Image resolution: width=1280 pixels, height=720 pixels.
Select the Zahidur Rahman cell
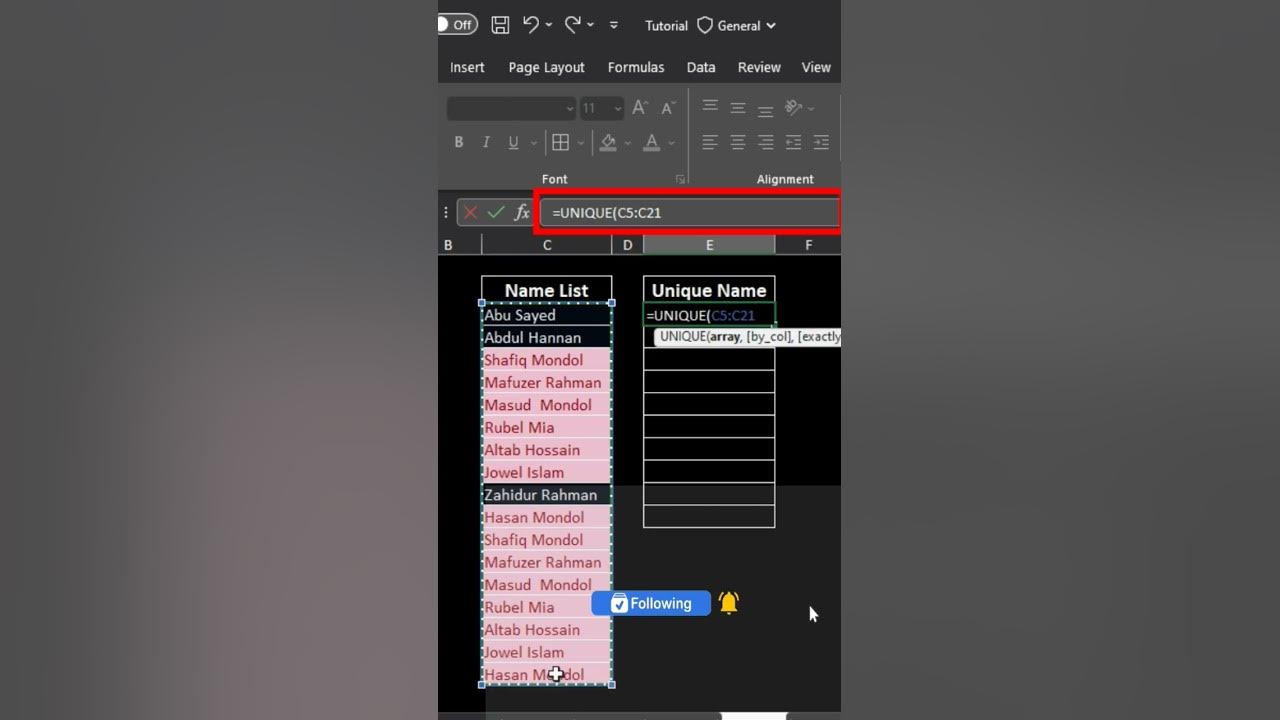click(x=546, y=495)
